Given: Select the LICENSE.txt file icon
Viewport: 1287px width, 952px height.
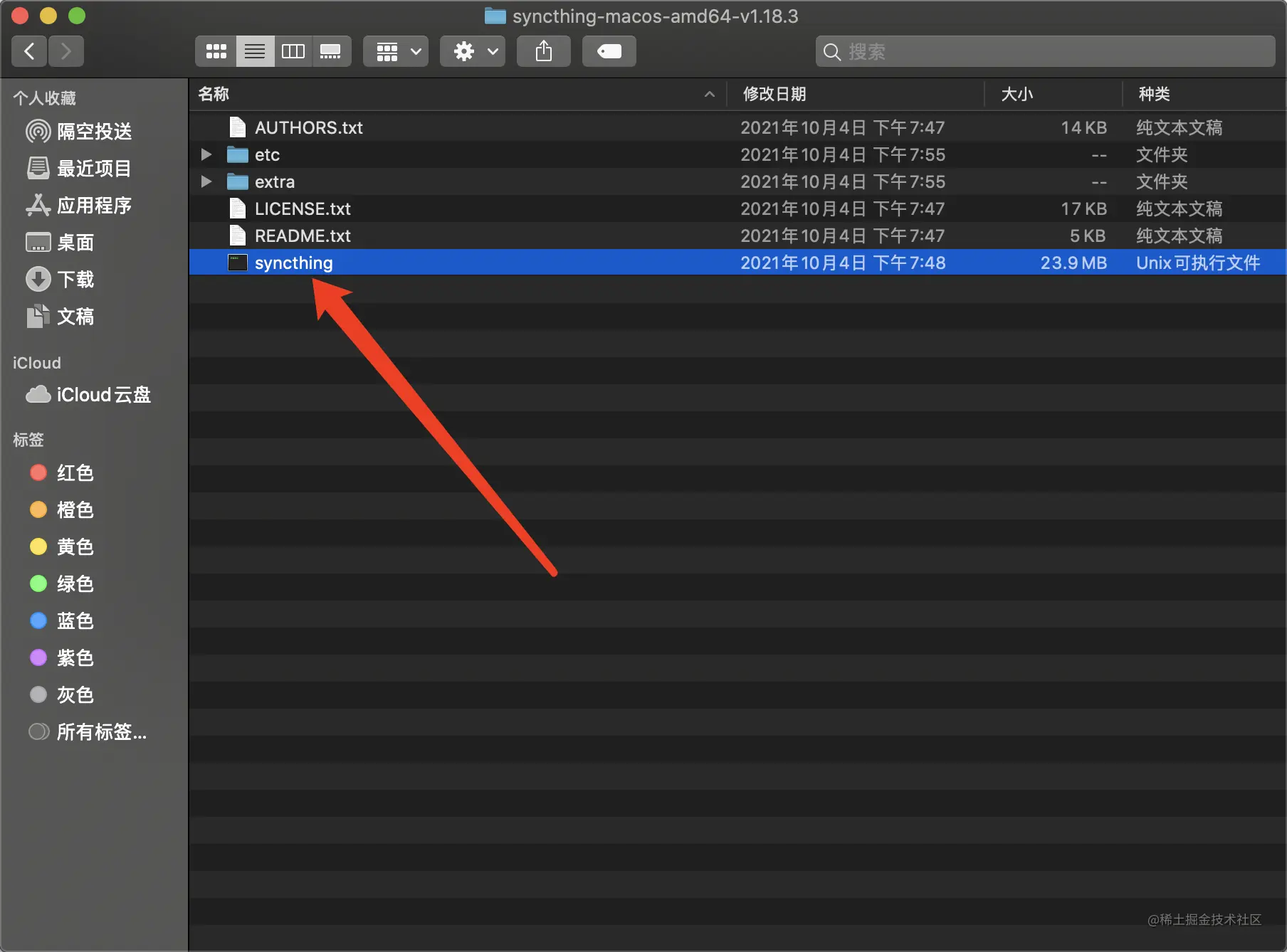Looking at the screenshot, I should point(238,208).
